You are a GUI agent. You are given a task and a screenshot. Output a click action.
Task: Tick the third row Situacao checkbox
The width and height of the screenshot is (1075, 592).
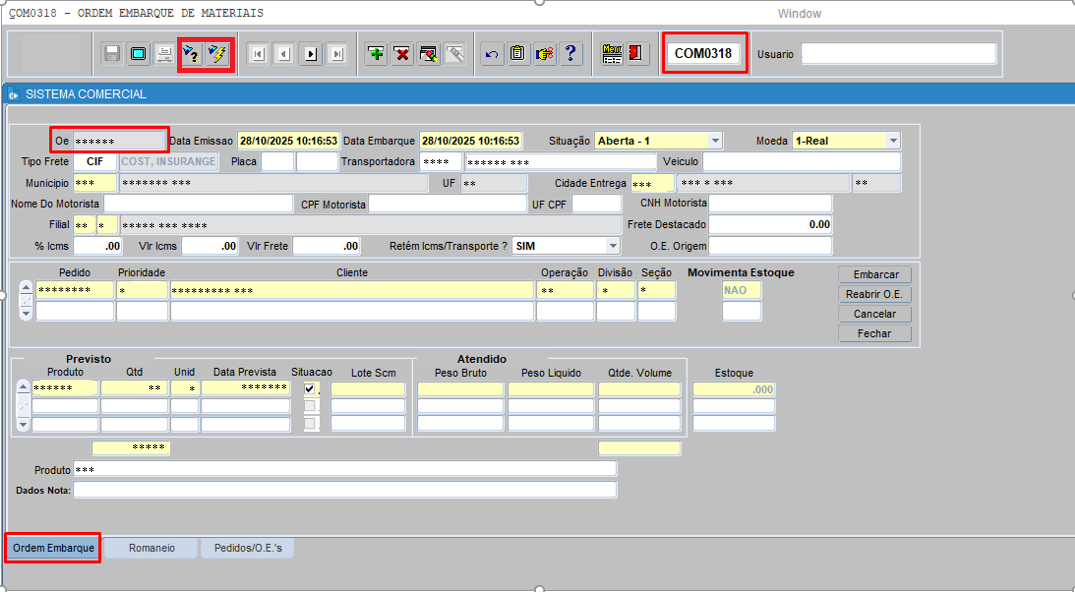coord(311,424)
